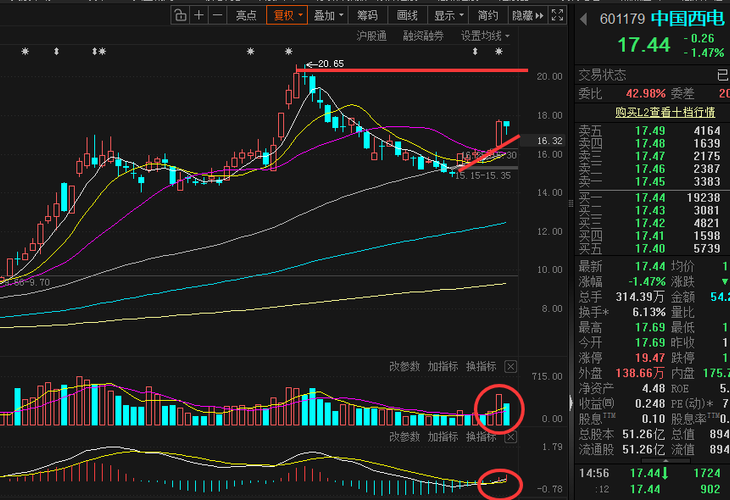
Task: Click the lock/share icon in chart toolbar
Action: coord(180,15)
